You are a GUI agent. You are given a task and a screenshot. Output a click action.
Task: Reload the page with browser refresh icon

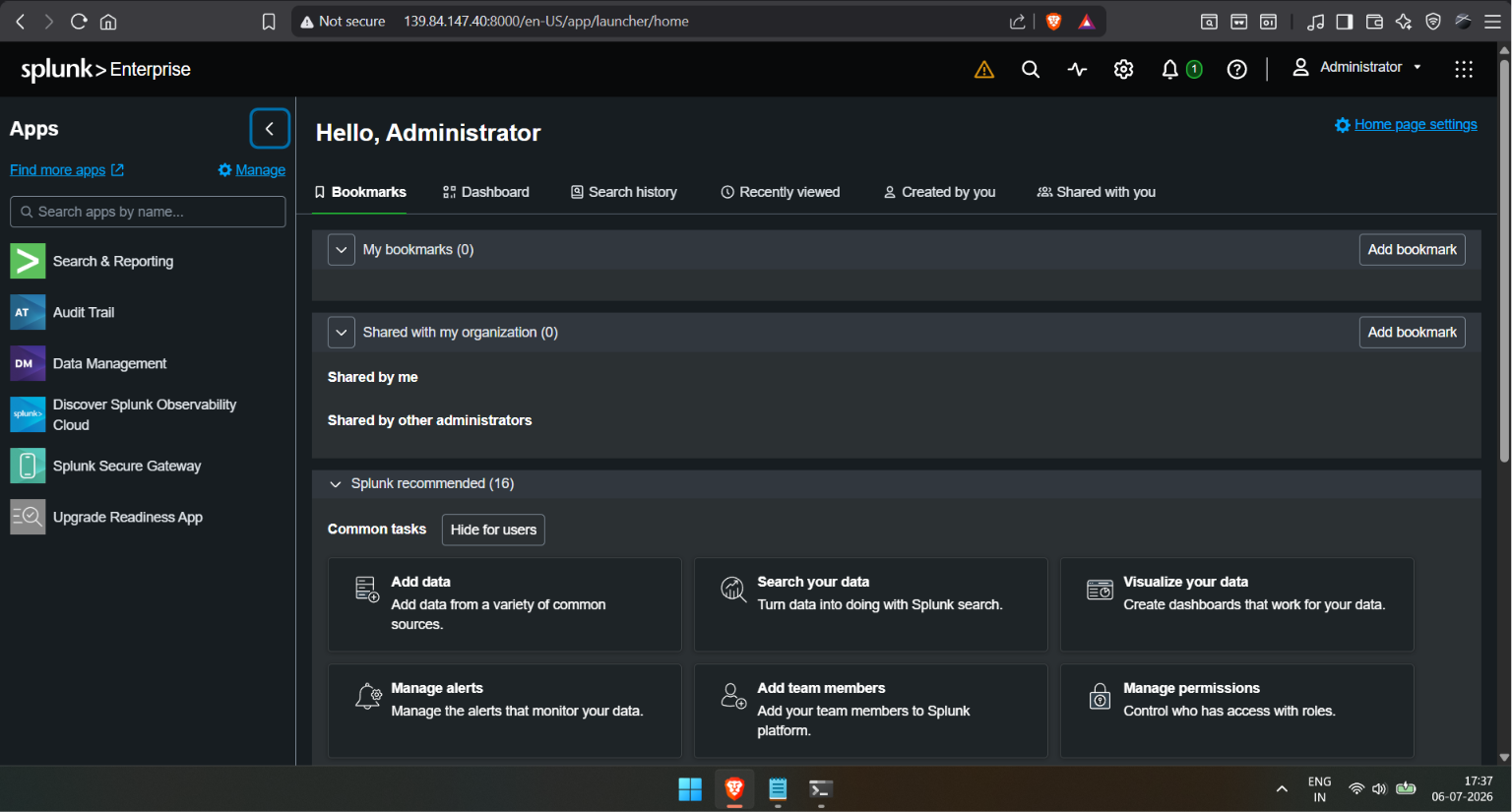79,22
